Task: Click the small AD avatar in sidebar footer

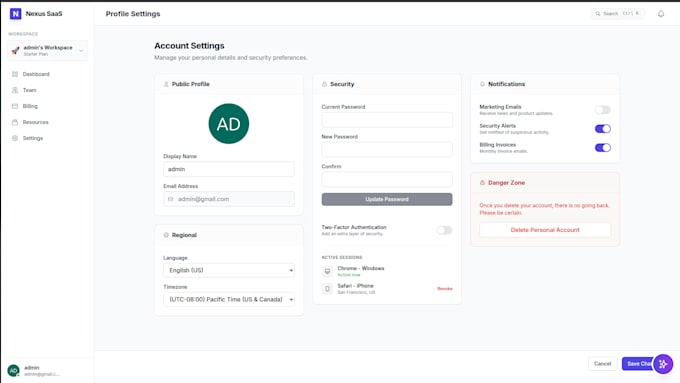Action: coord(13,370)
